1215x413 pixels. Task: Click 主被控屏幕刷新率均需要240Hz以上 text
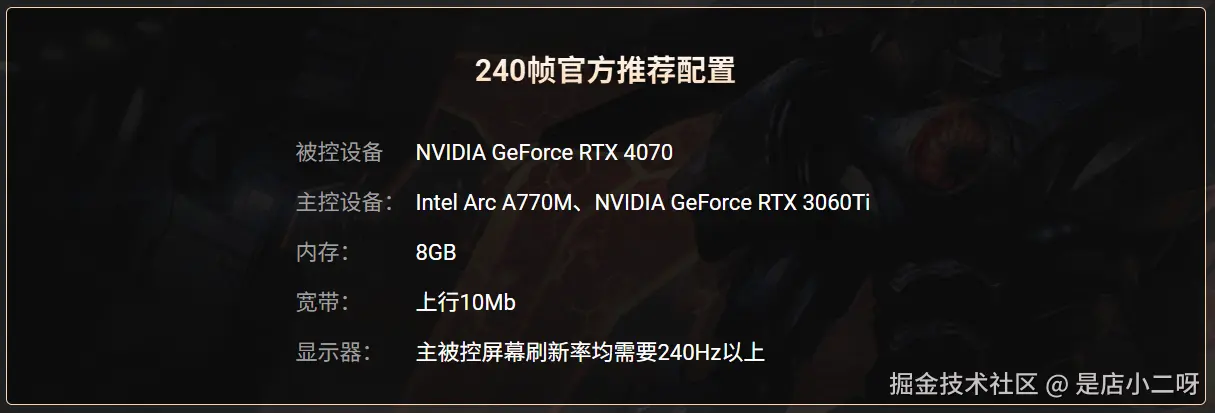coord(590,352)
